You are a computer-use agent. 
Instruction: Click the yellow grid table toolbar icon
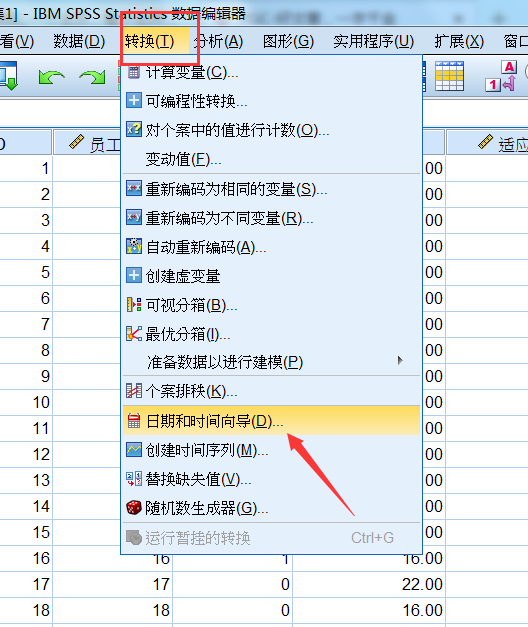[449, 76]
